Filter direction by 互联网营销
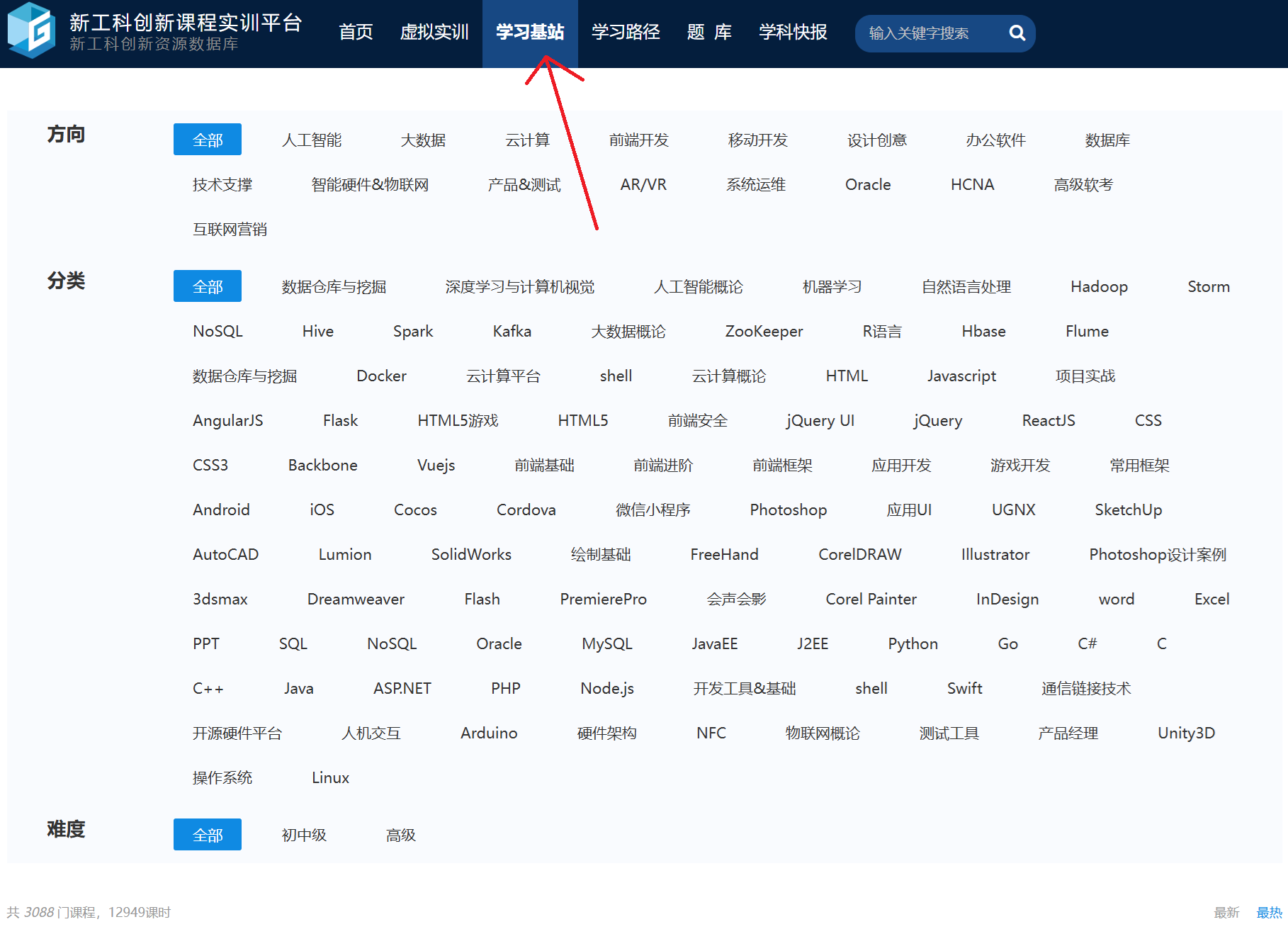 coord(230,229)
